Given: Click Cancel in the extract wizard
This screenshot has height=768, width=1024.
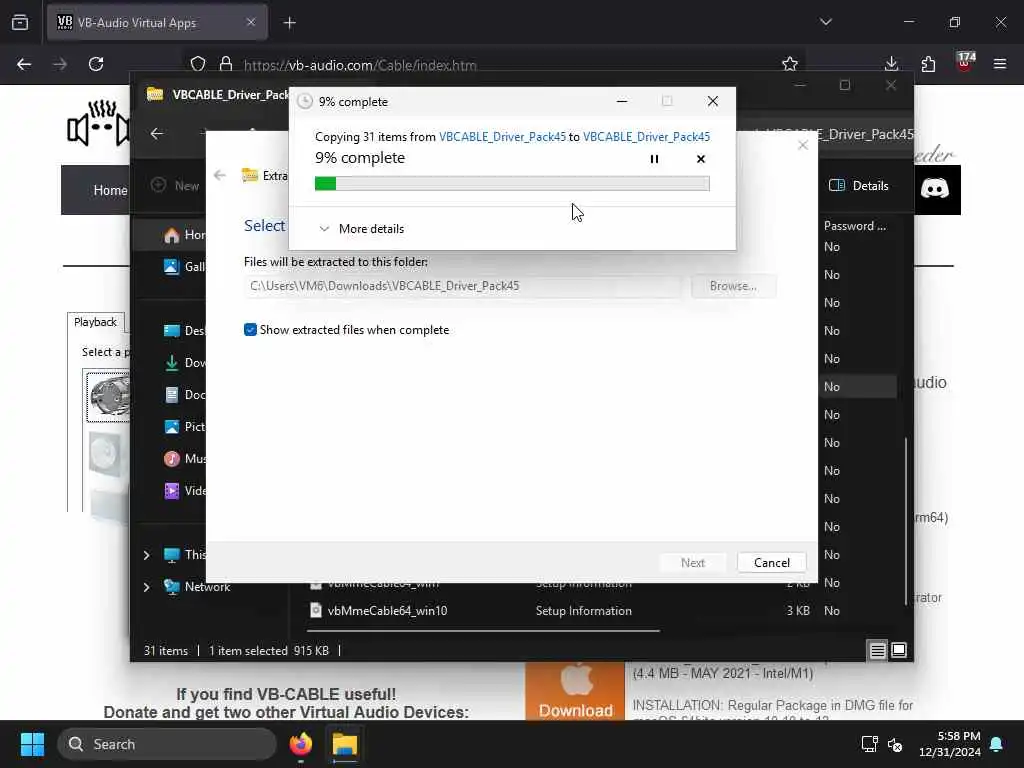Looking at the screenshot, I should pyautogui.click(x=771, y=562).
